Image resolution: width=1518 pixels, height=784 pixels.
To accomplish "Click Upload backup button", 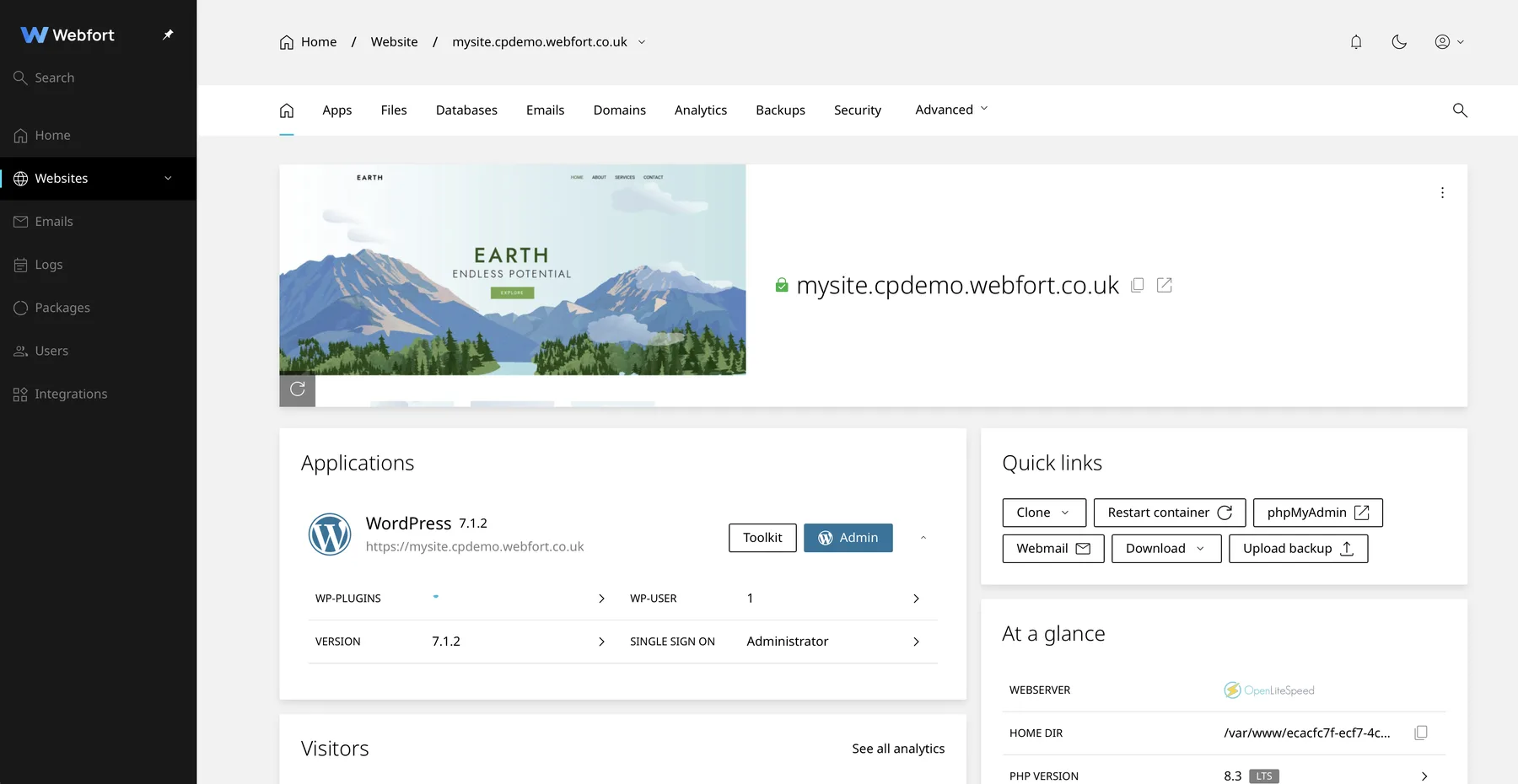I will coord(1299,549).
